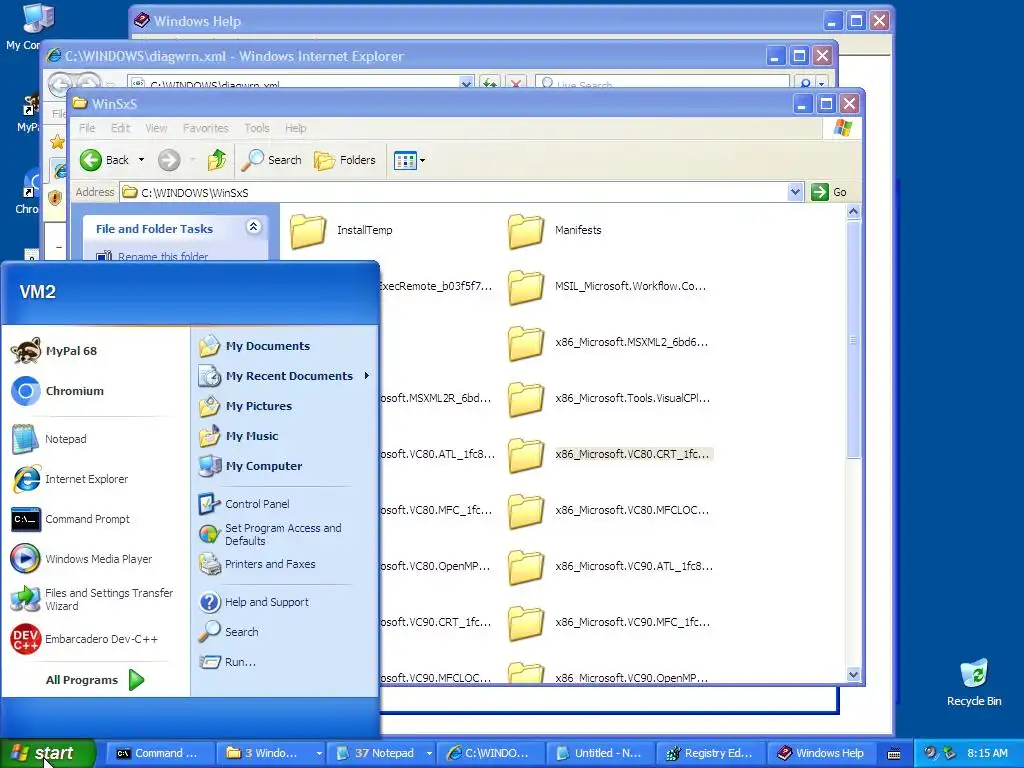Click the system clock showing 8:15 AM
The width and height of the screenshot is (1024, 768).
[x=987, y=753]
